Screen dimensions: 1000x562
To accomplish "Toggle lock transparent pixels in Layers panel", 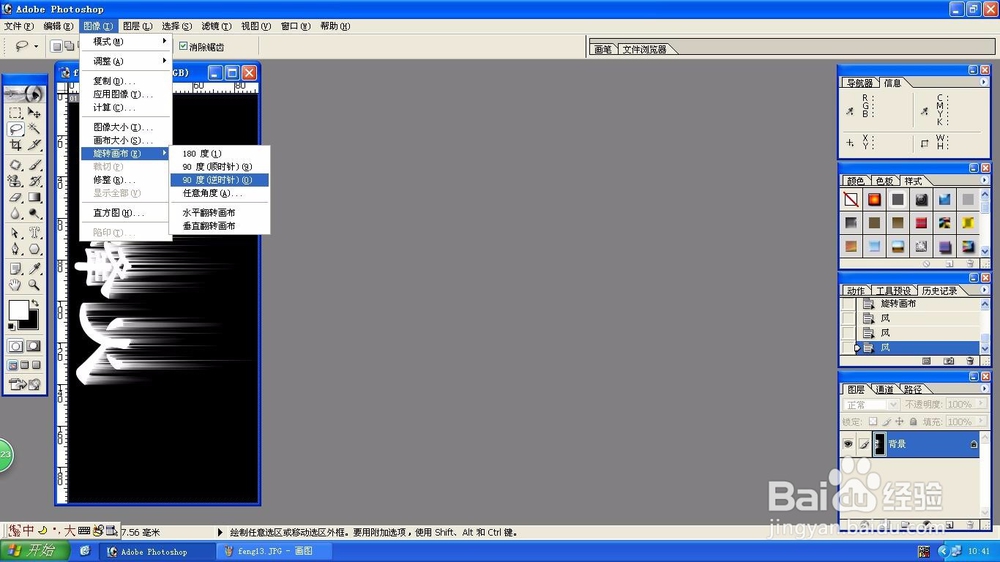I will 873,422.
